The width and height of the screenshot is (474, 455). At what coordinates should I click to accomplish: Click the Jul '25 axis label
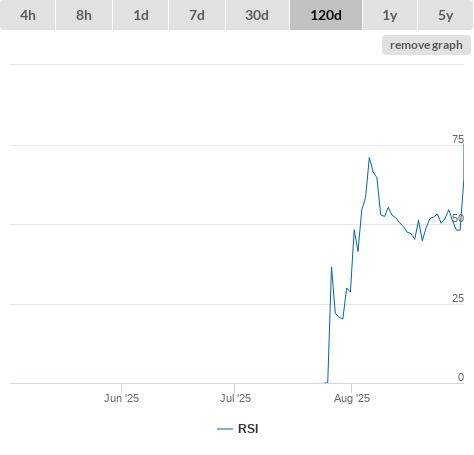(235, 398)
